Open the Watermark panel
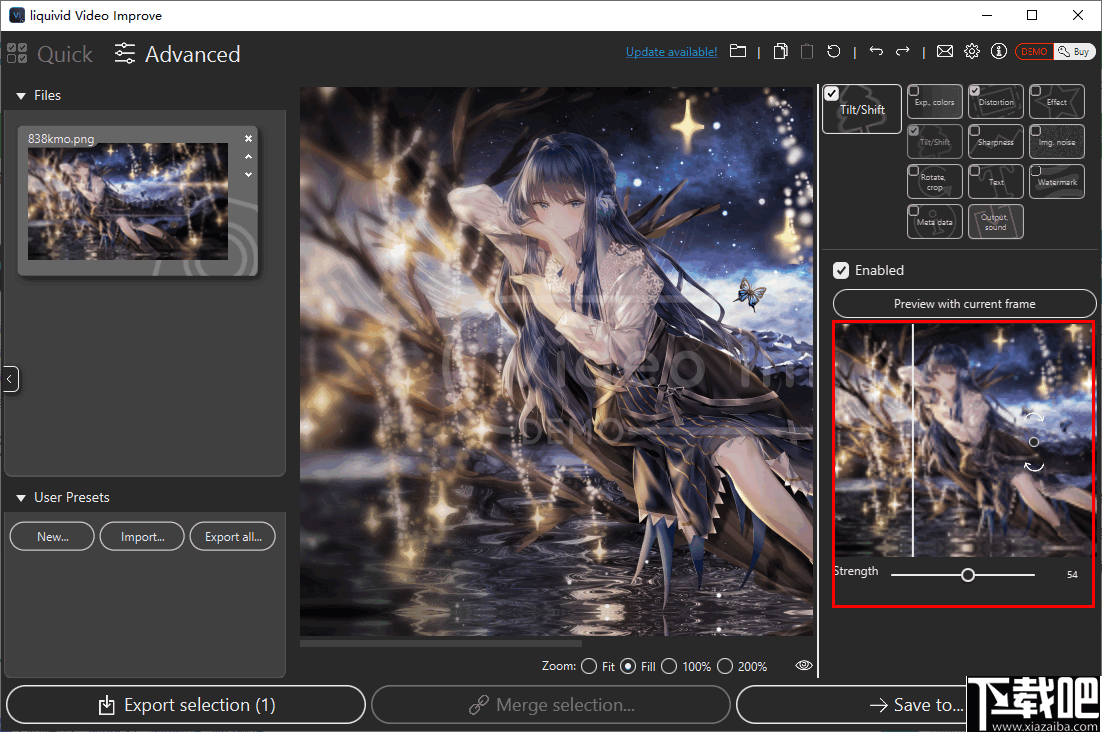 tap(1056, 181)
